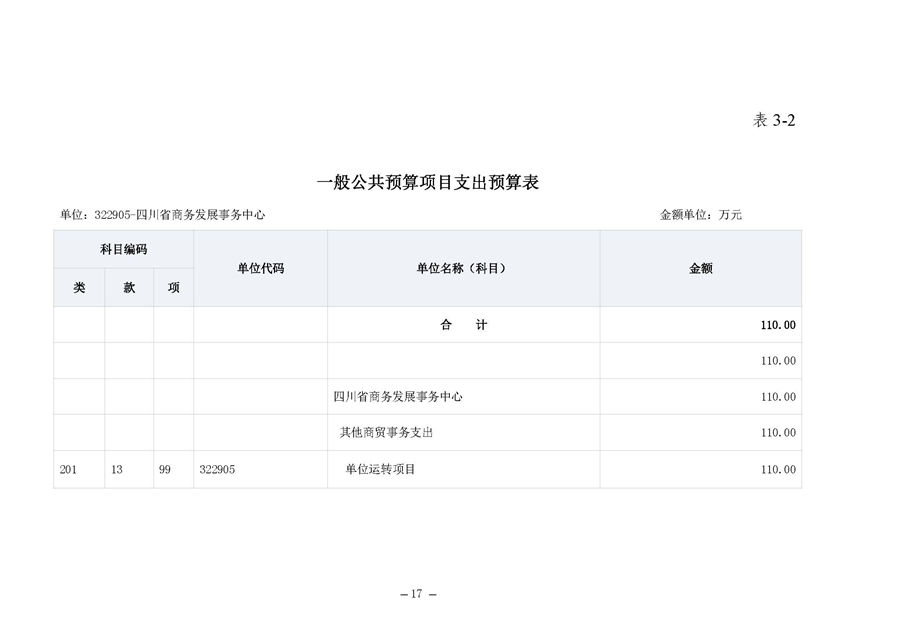
Task: Click the 其他商贸事务支出 row
Action: [391, 433]
